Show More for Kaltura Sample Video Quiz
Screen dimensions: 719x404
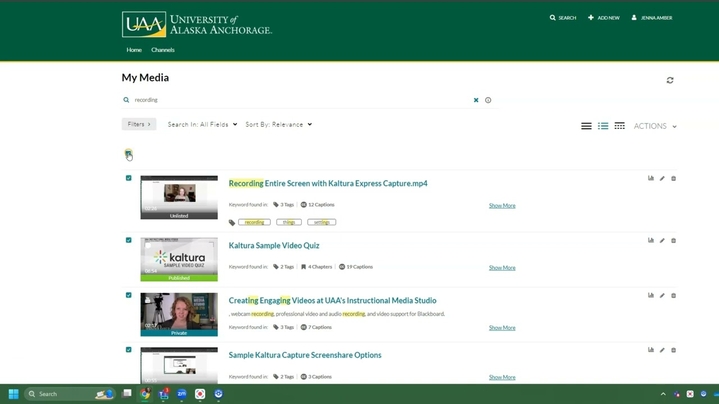[x=502, y=267]
